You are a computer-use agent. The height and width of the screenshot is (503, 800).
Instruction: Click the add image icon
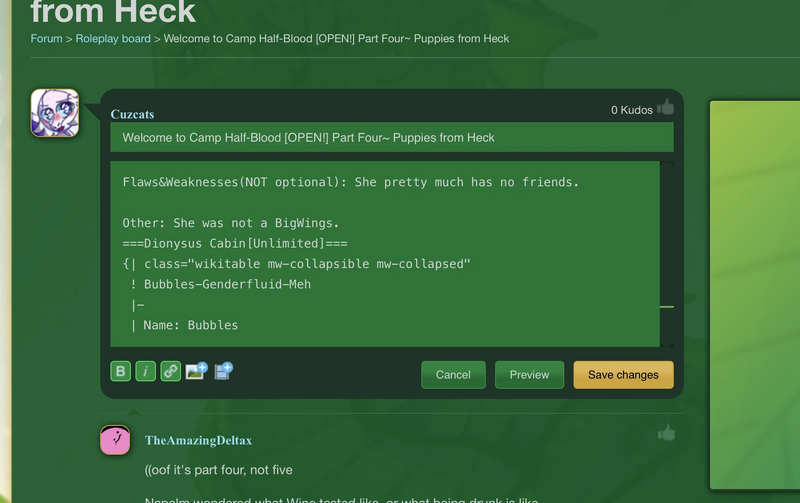[x=196, y=371]
